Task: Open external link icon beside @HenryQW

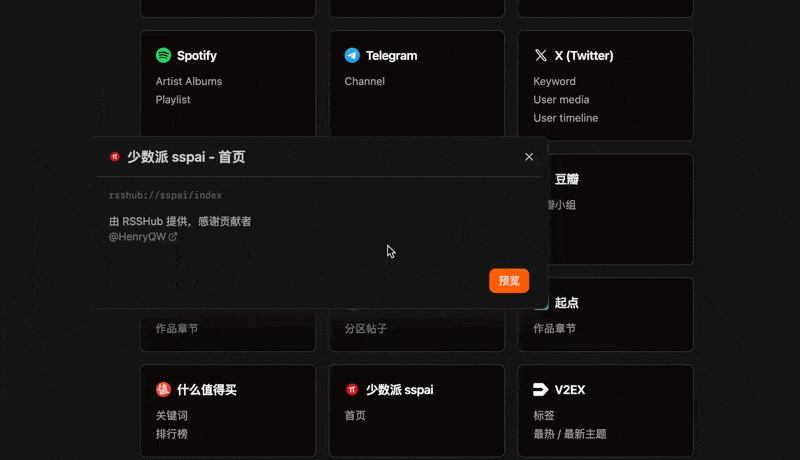Action: click(173, 237)
